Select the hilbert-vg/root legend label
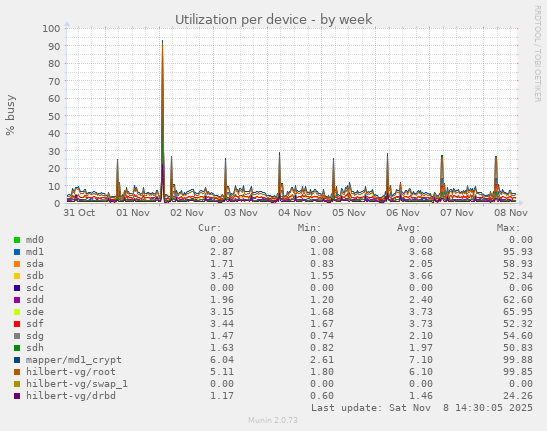 tap(71, 372)
